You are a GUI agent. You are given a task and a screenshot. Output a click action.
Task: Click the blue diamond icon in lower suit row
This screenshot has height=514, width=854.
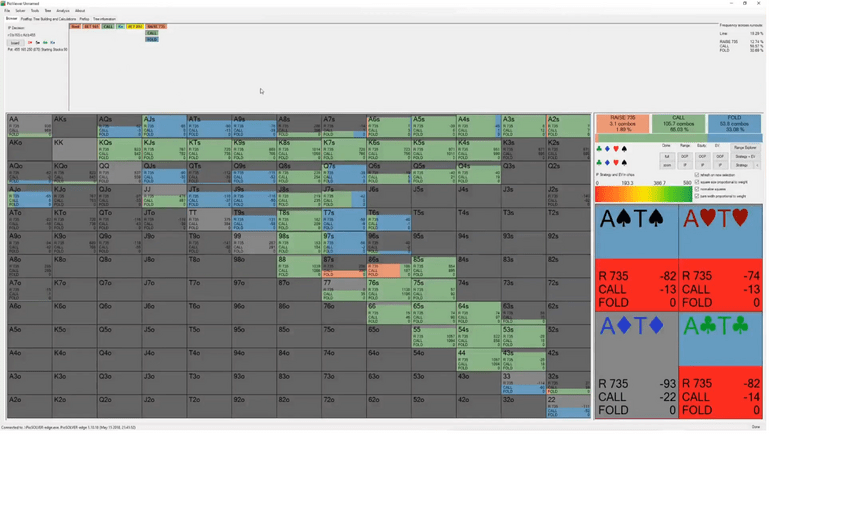point(607,162)
